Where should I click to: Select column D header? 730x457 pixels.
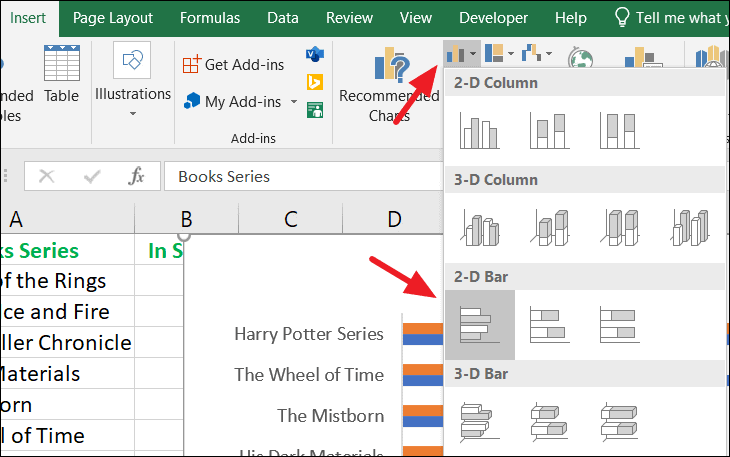pos(394,219)
